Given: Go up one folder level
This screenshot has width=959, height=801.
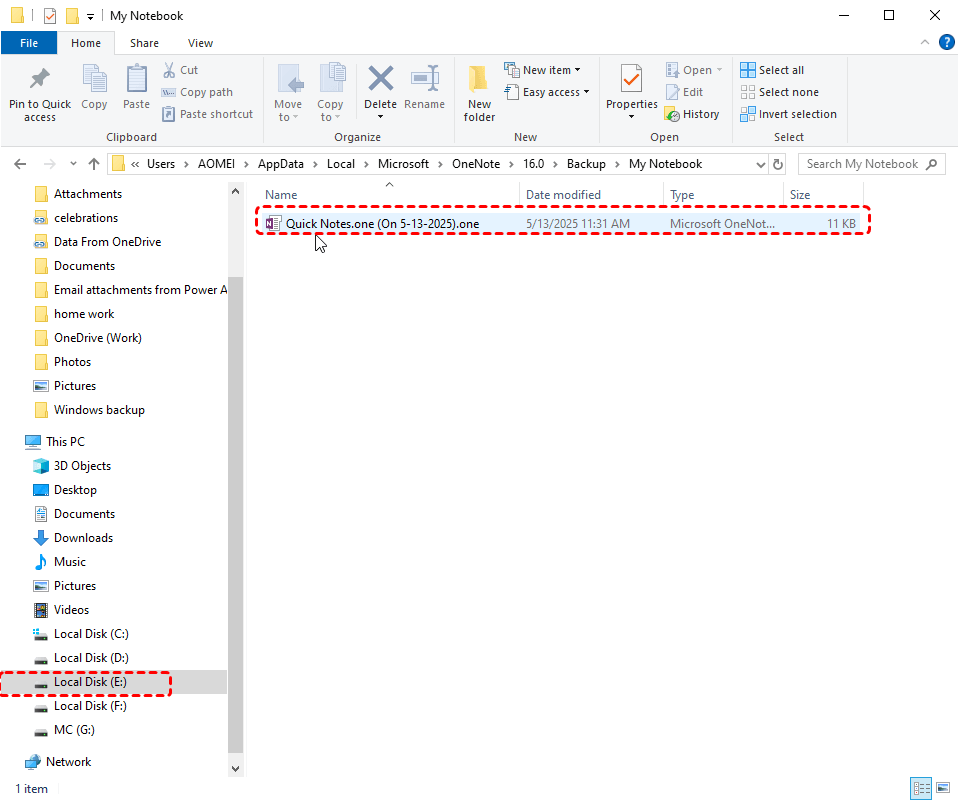Looking at the screenshot, I should tap(94, 164).
